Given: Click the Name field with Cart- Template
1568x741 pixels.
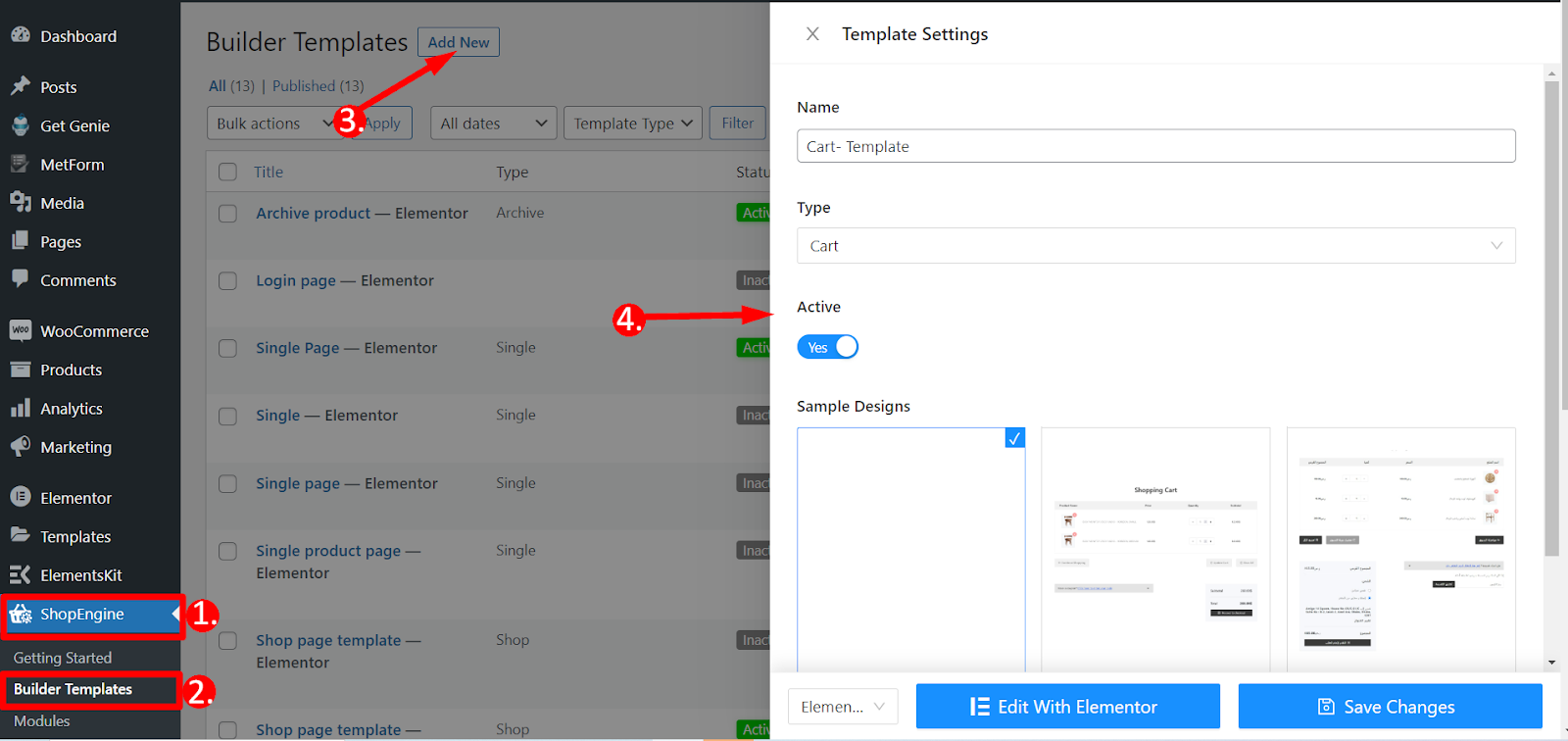Looking at the screenshot, I should tap(1156, 146).
